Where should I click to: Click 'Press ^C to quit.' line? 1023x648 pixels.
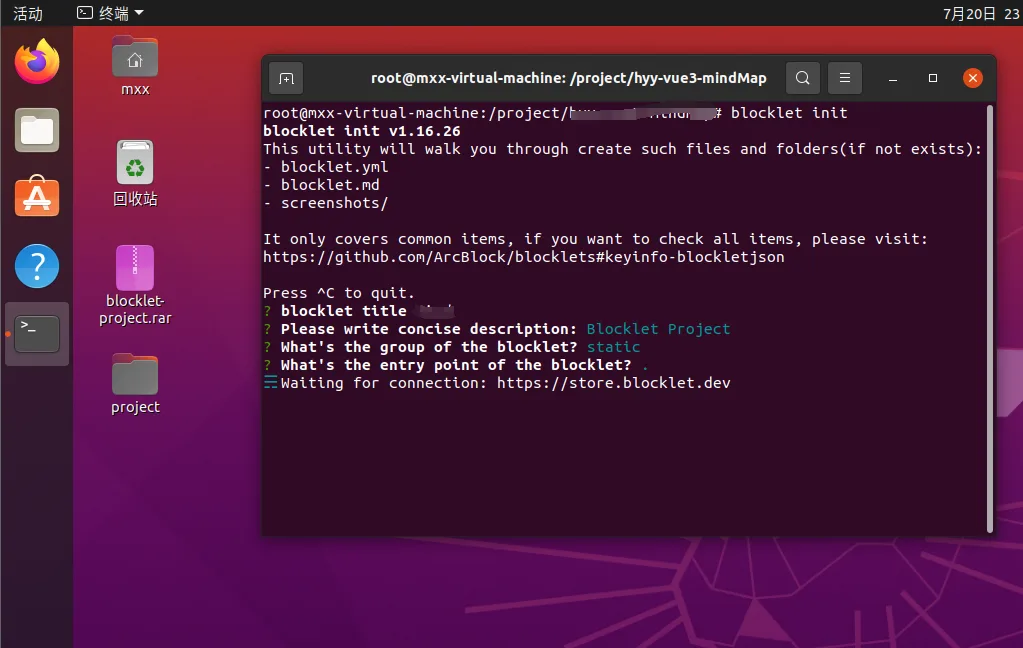(x=339, y=293)
